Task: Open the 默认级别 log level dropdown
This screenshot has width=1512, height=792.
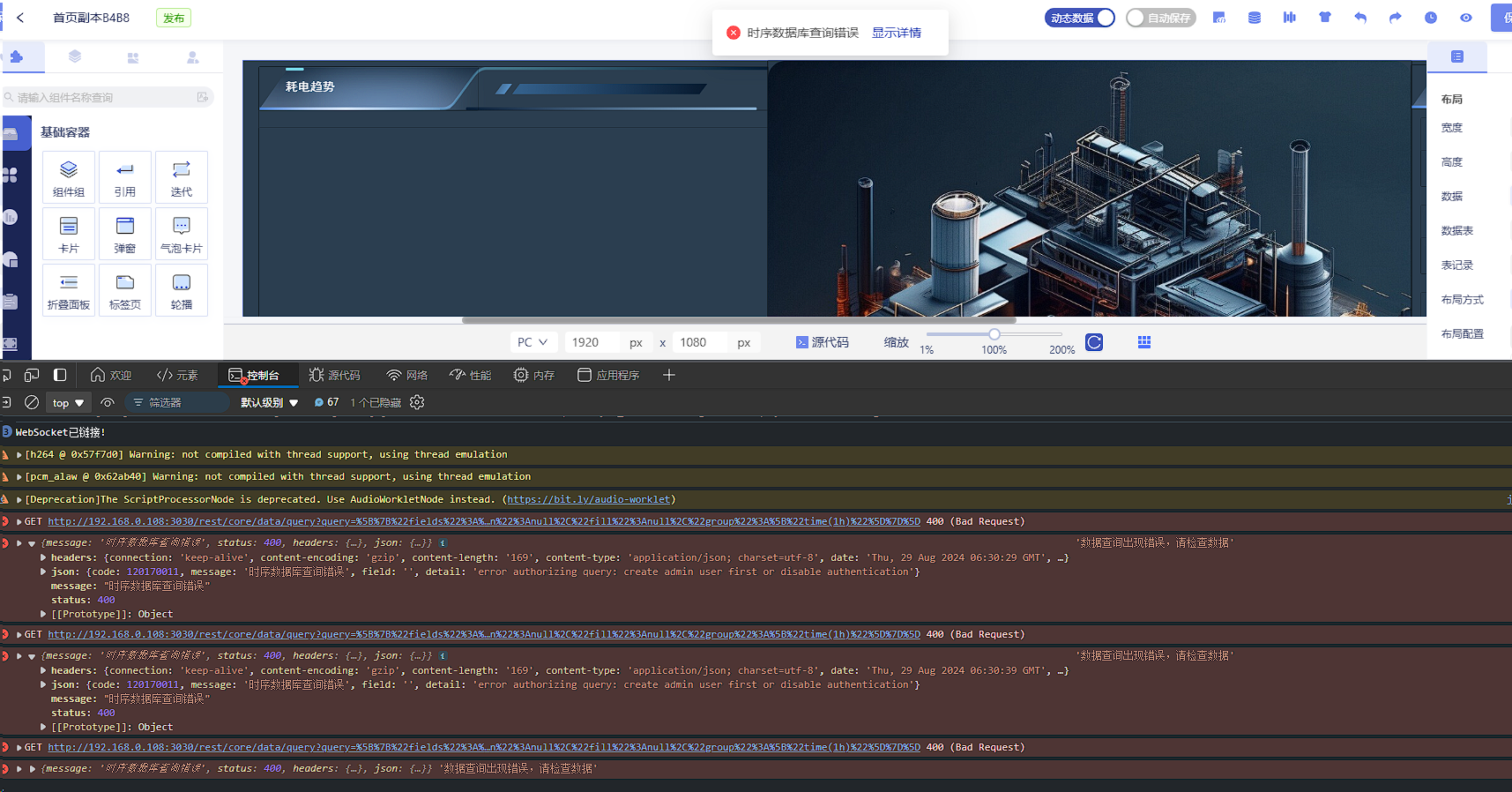Action: [x=270, y=402]
